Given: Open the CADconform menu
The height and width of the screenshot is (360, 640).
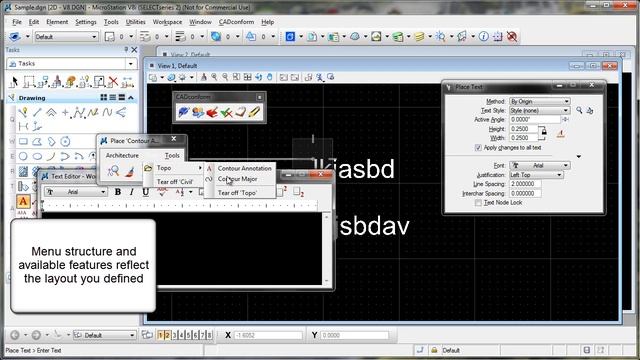Looking at the screenshot, I should [236, 22].
